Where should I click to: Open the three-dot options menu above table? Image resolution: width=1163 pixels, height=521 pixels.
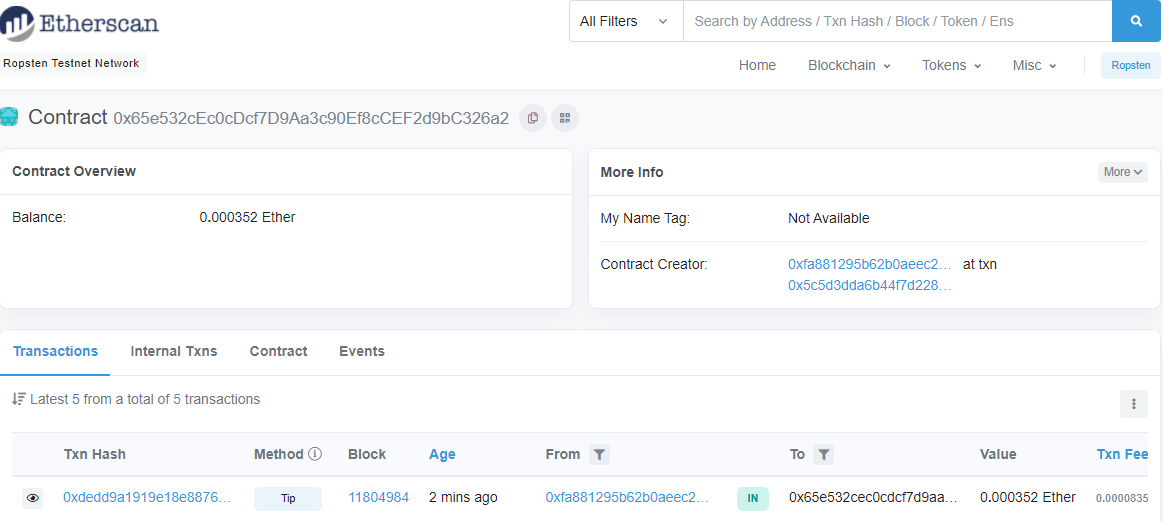click(x=1133, y=404)
